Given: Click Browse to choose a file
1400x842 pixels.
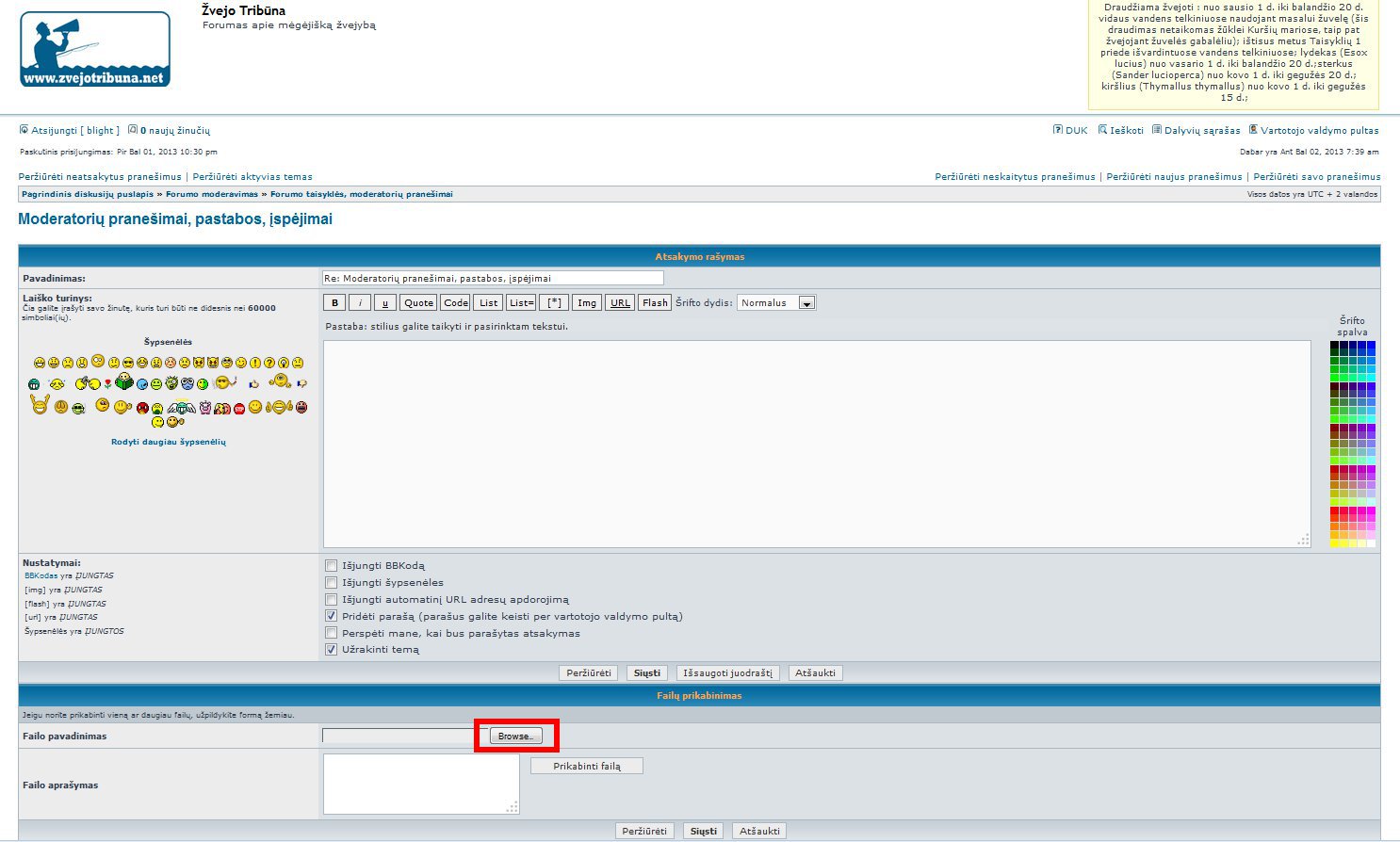Looking at the screenshot, I should (x=515, y=736).
